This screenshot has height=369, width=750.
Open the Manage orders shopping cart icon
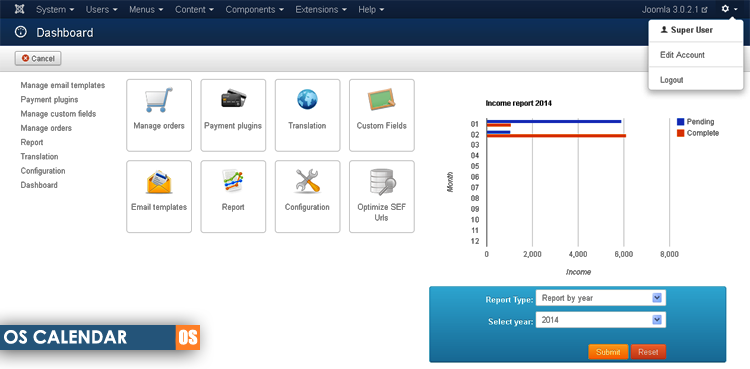[159, 100]
